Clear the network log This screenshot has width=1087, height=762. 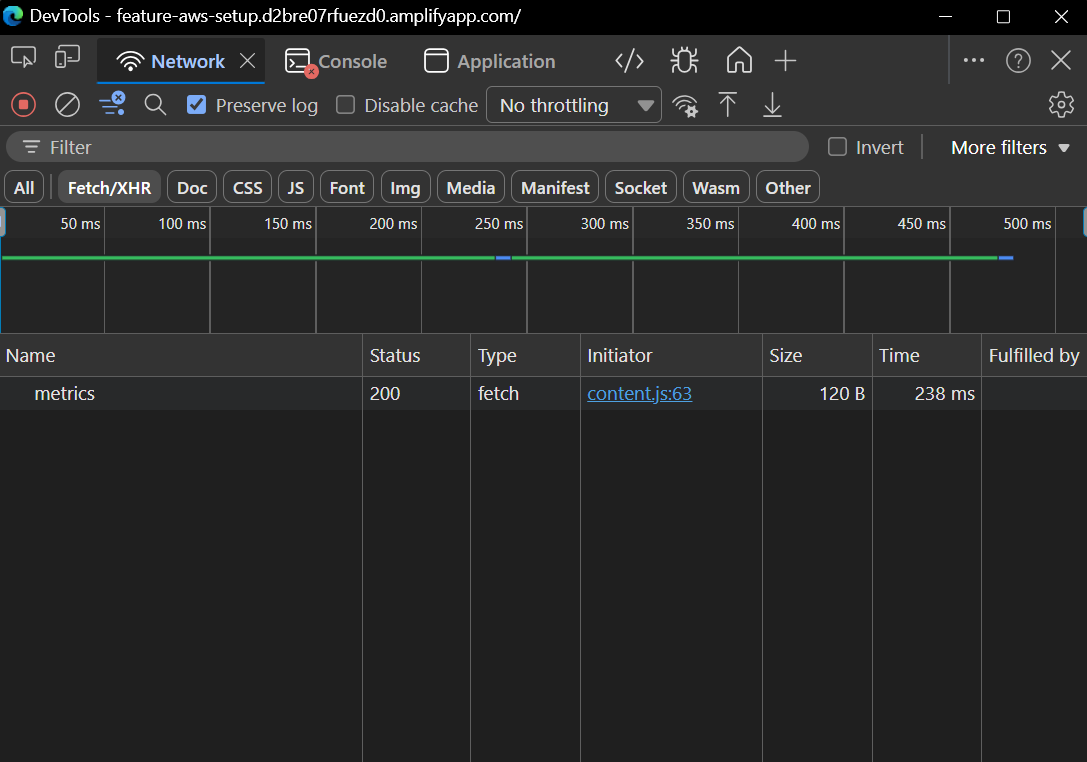[x=66, y=104]
